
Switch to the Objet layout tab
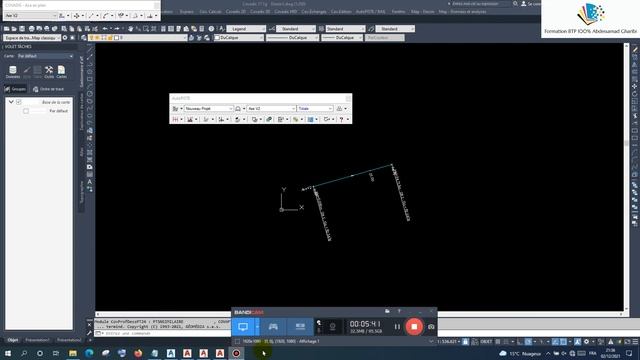pyautogui.click(x=13, y=340)
